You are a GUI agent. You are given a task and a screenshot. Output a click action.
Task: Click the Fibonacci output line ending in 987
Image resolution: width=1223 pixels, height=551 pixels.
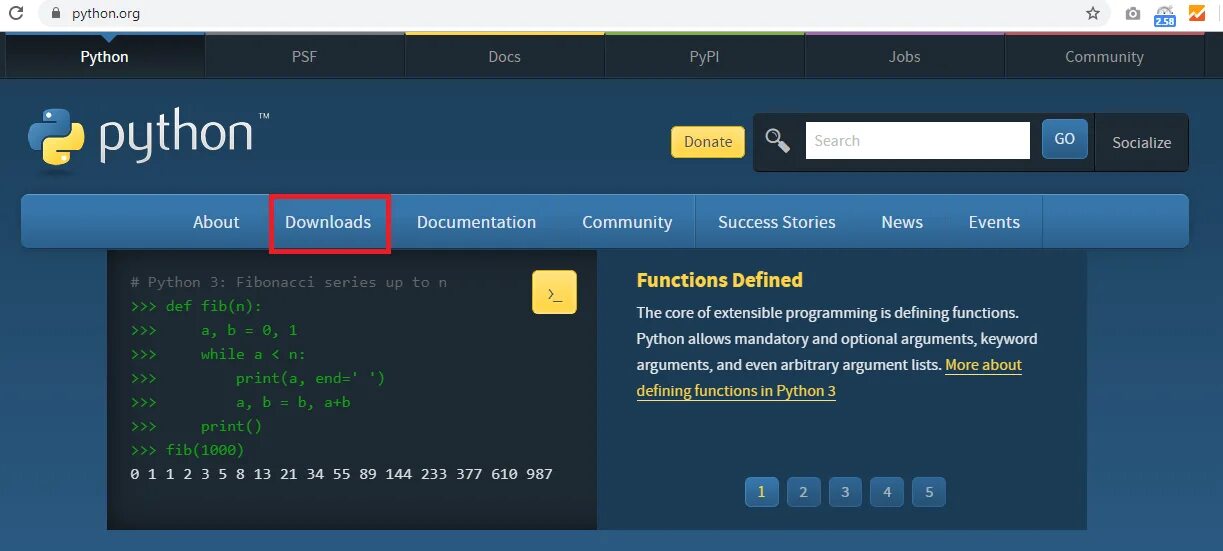point(341,474)
